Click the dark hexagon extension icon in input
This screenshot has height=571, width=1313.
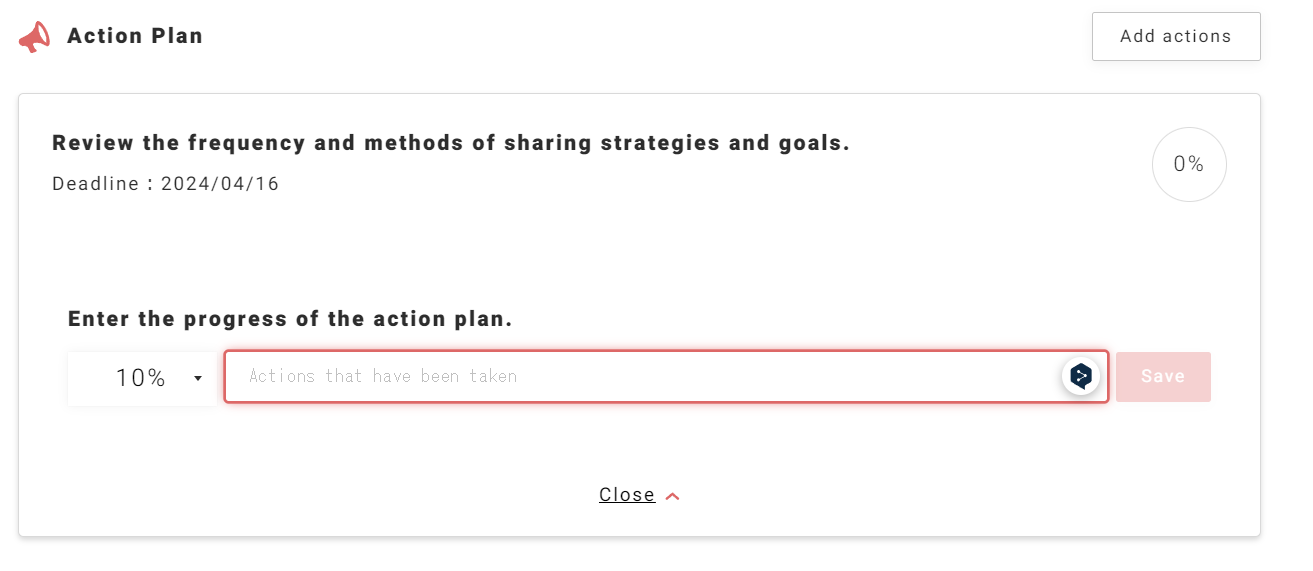pos(1081,376)
